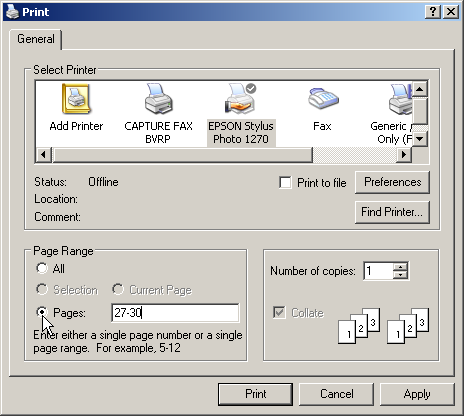Increase number of copies with up arrow

point(400,267)
